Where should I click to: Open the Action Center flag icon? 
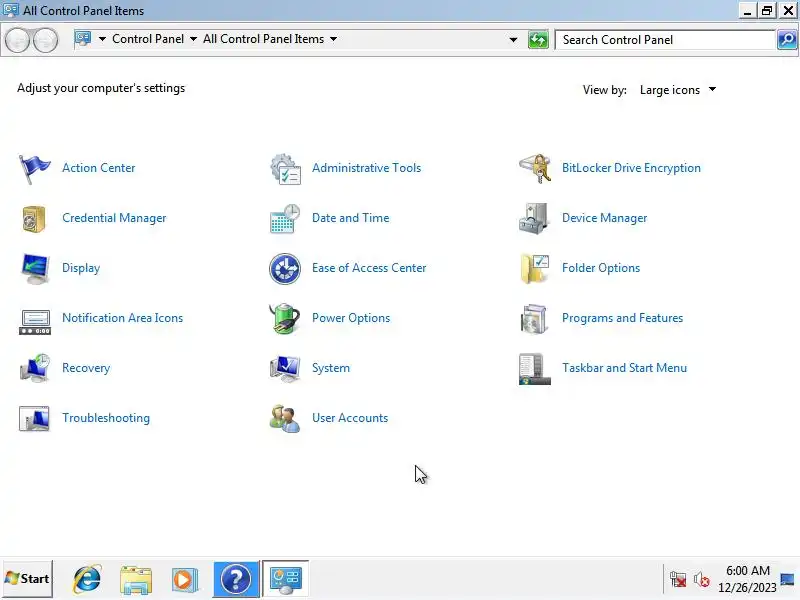(34, 168)
